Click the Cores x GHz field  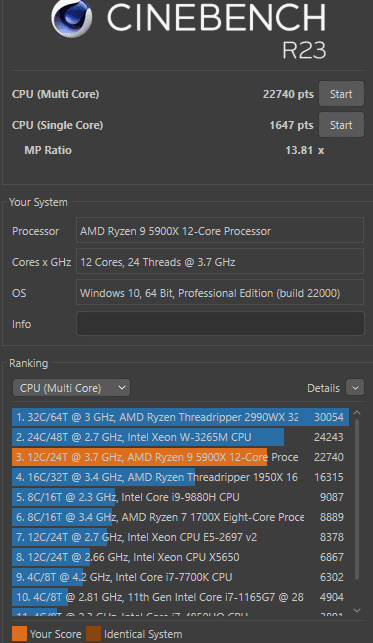click(x=220, y=261)
